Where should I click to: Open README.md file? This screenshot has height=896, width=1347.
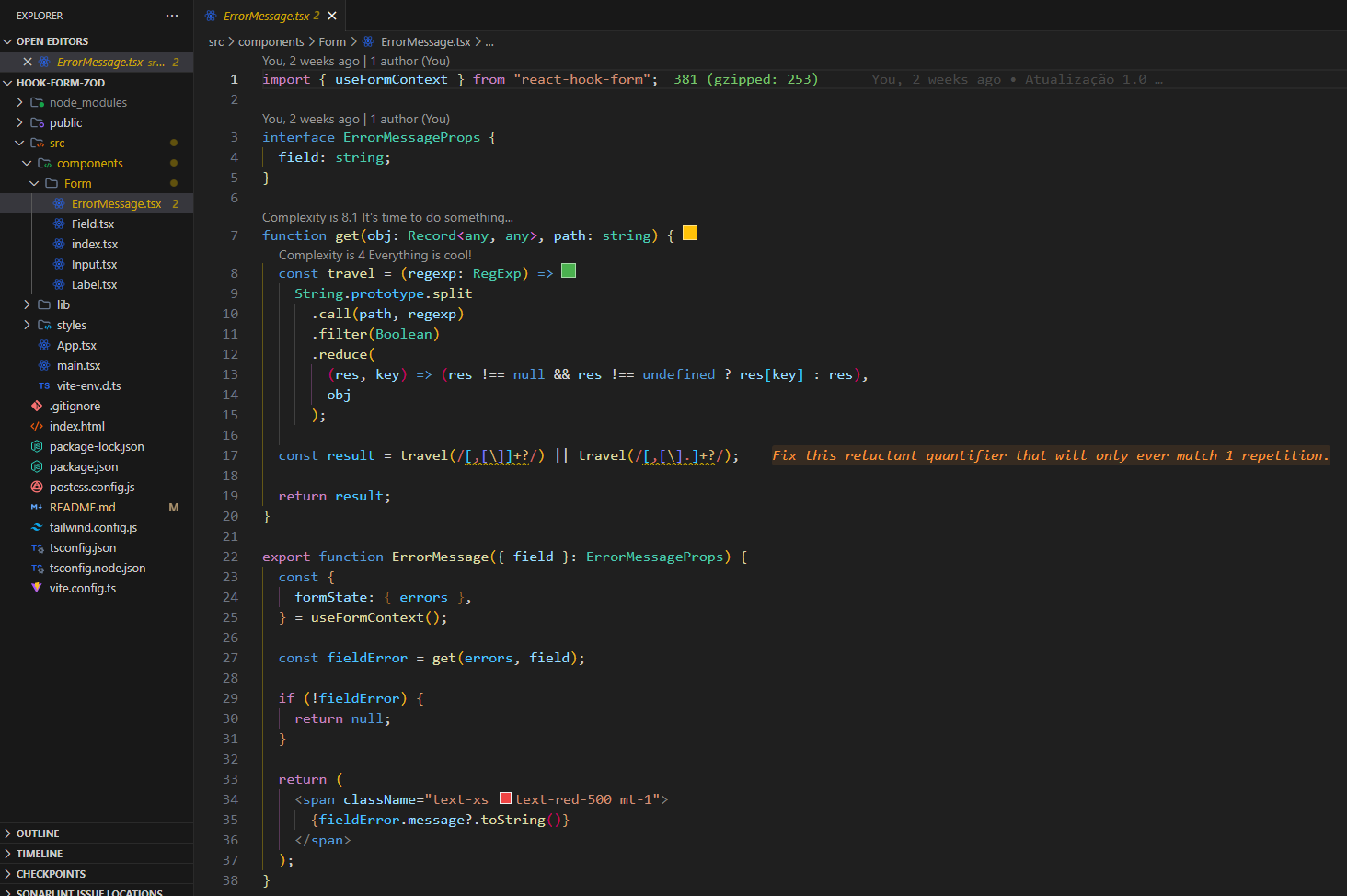tap(82, 507)
